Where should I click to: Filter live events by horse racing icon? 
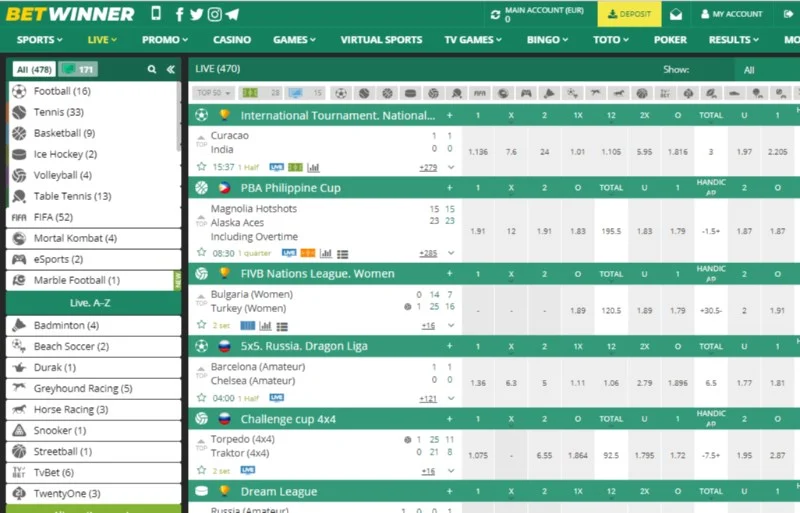point(618,93)
